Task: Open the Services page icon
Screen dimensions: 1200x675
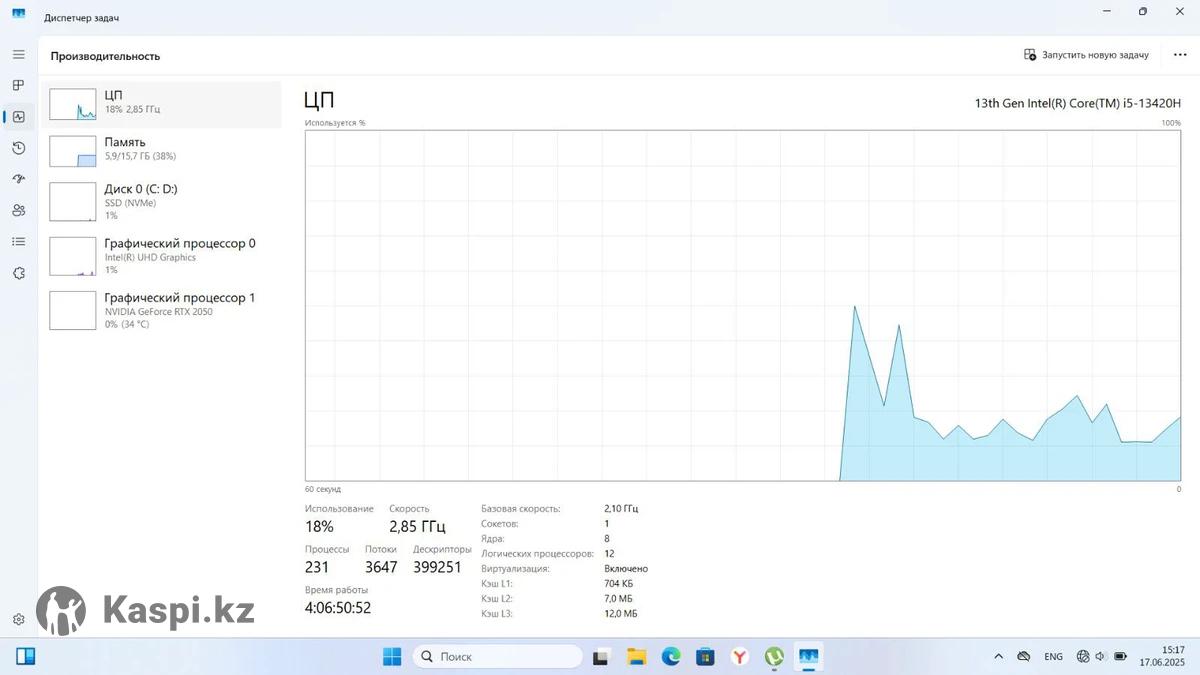Action: (x=18, y=273)
